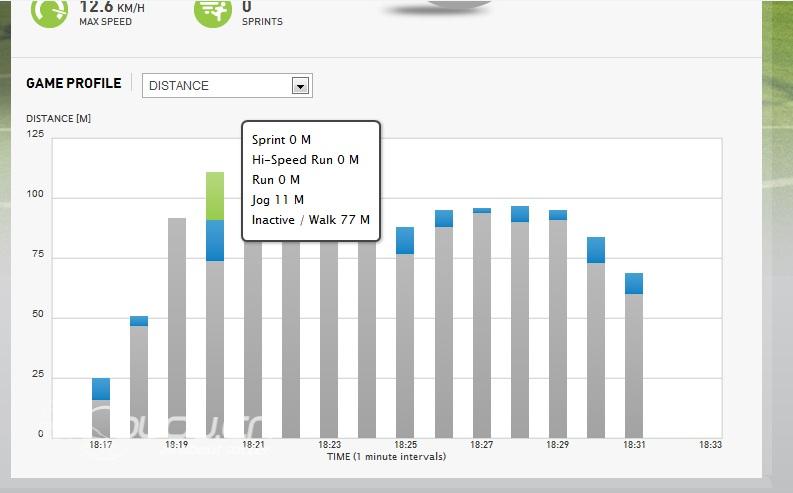Click the 'Jog 11 M' tooltip entry
The height and width of the screenshot is (493, 793).
[x=278, y=200]
